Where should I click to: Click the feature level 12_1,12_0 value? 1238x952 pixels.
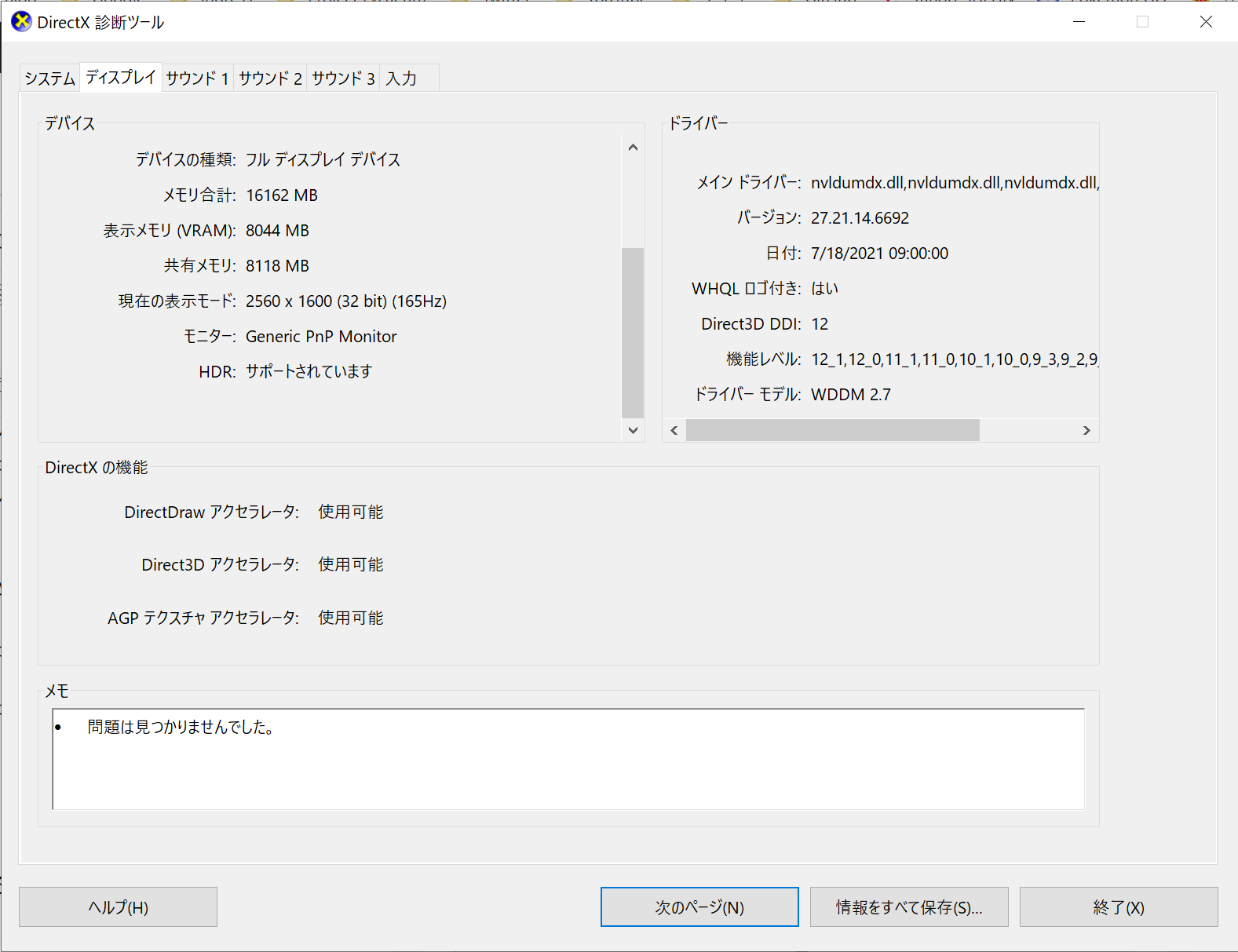point(955,359)
